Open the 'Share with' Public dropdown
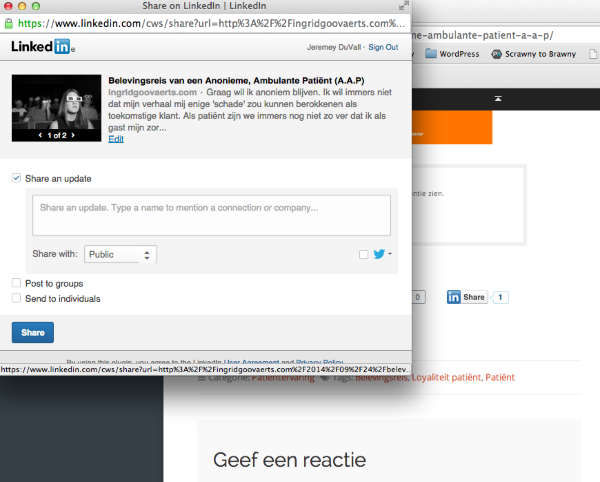The height and width of the screenshot is (482, 600). [120, 254]
